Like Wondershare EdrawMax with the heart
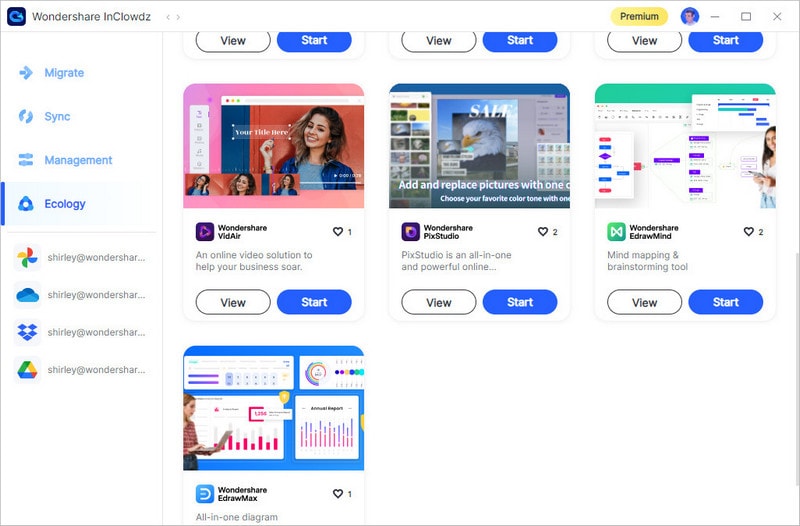 [x=338, y=494]
